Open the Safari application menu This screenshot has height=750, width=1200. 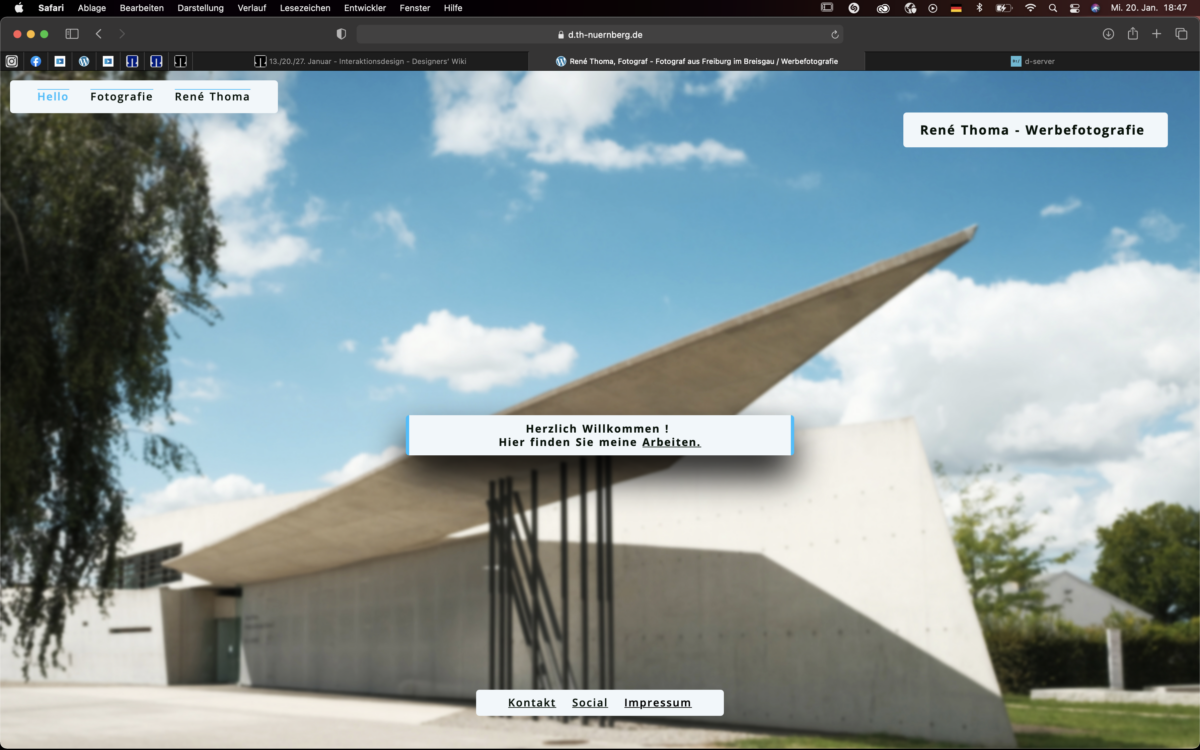click(x=51, y=8)
